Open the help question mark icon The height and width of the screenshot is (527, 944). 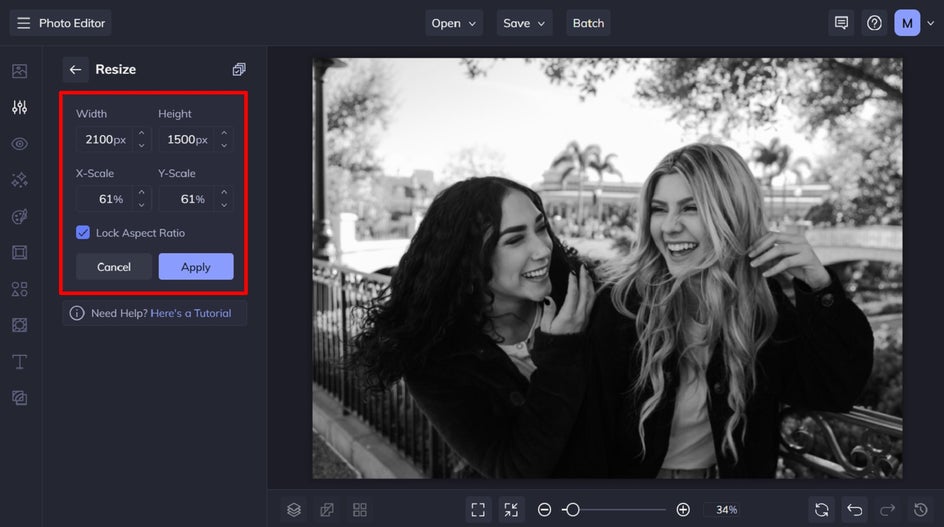point(874,23)
